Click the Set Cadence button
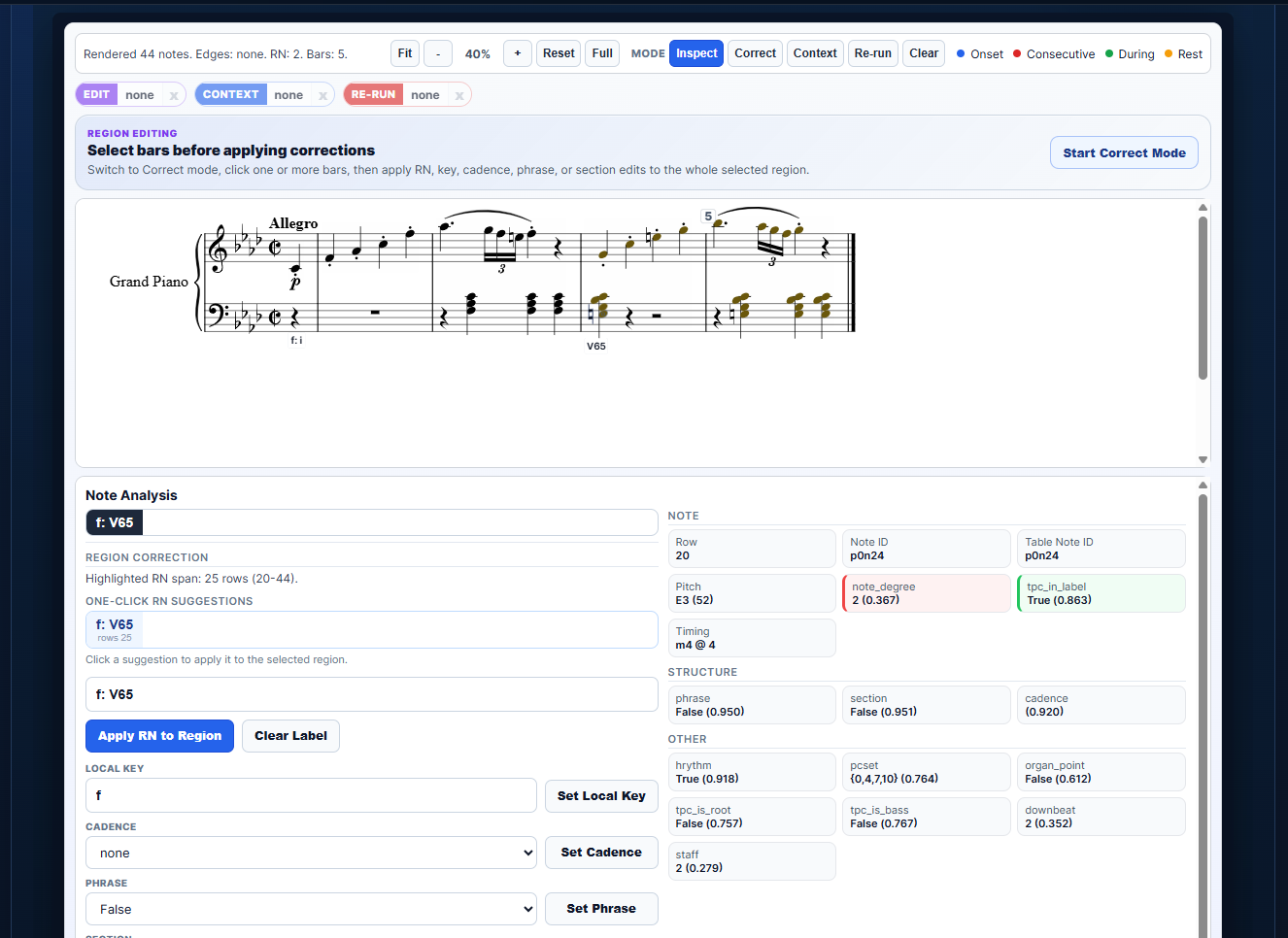This screenshot has height=938, width=1288. (601, 853)
